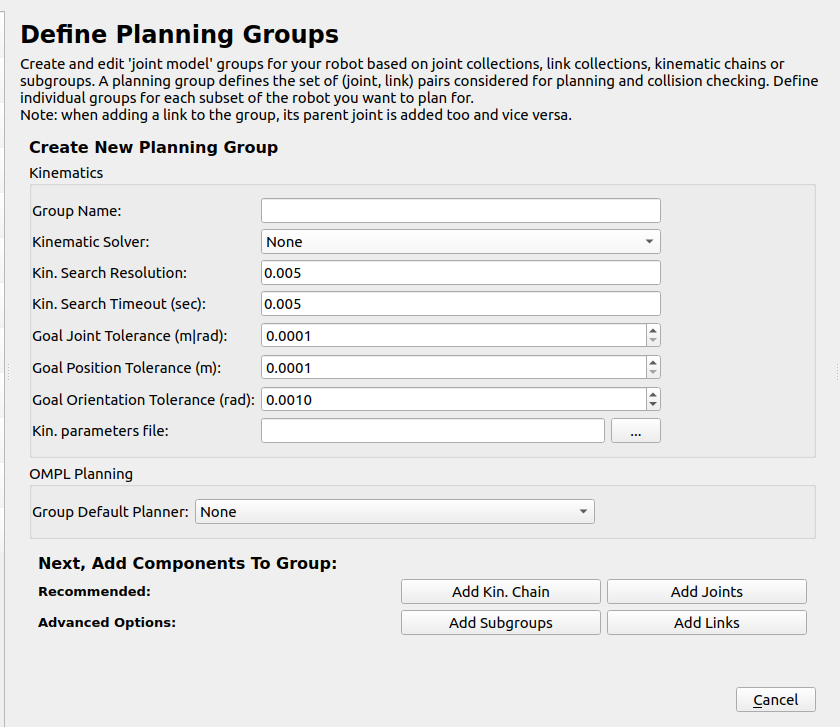Expand the Group Default Planner dropdown

coord(394,512)
